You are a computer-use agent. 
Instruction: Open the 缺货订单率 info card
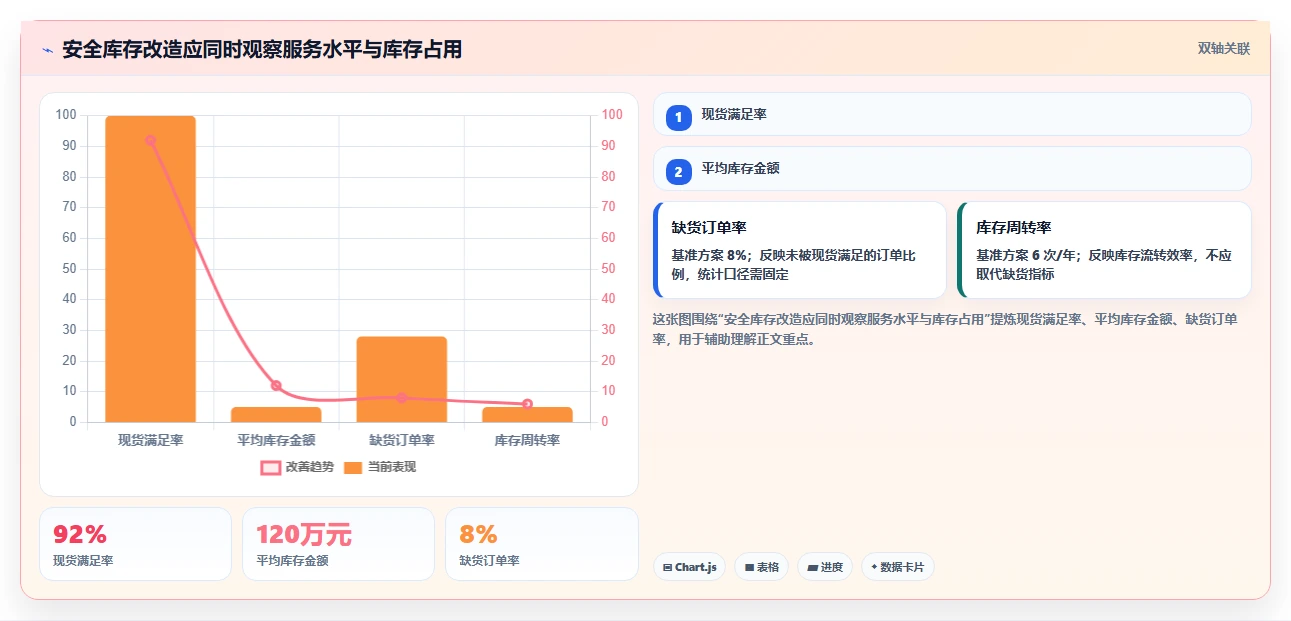pos(800,250)
